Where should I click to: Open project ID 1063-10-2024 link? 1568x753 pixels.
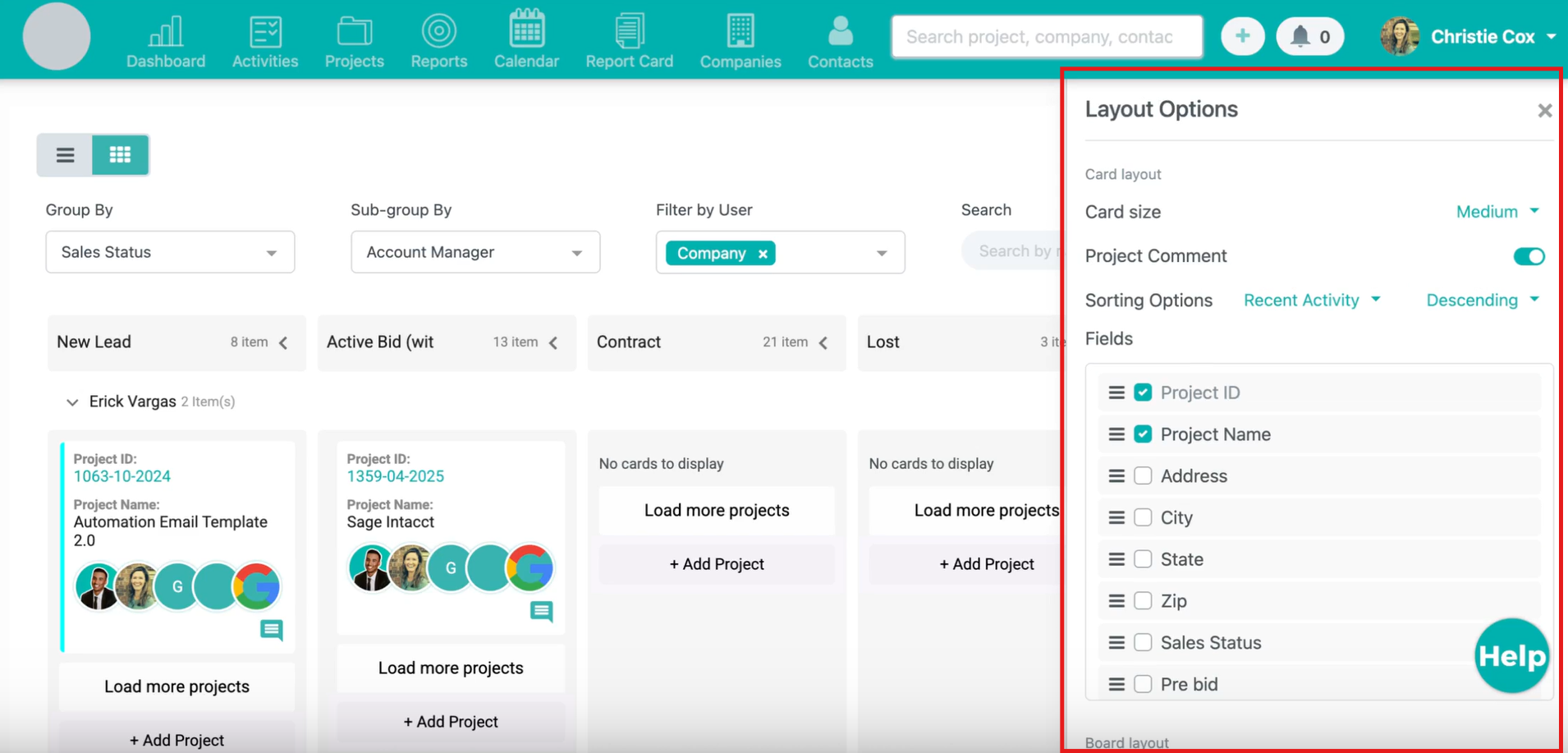point(122,476)
